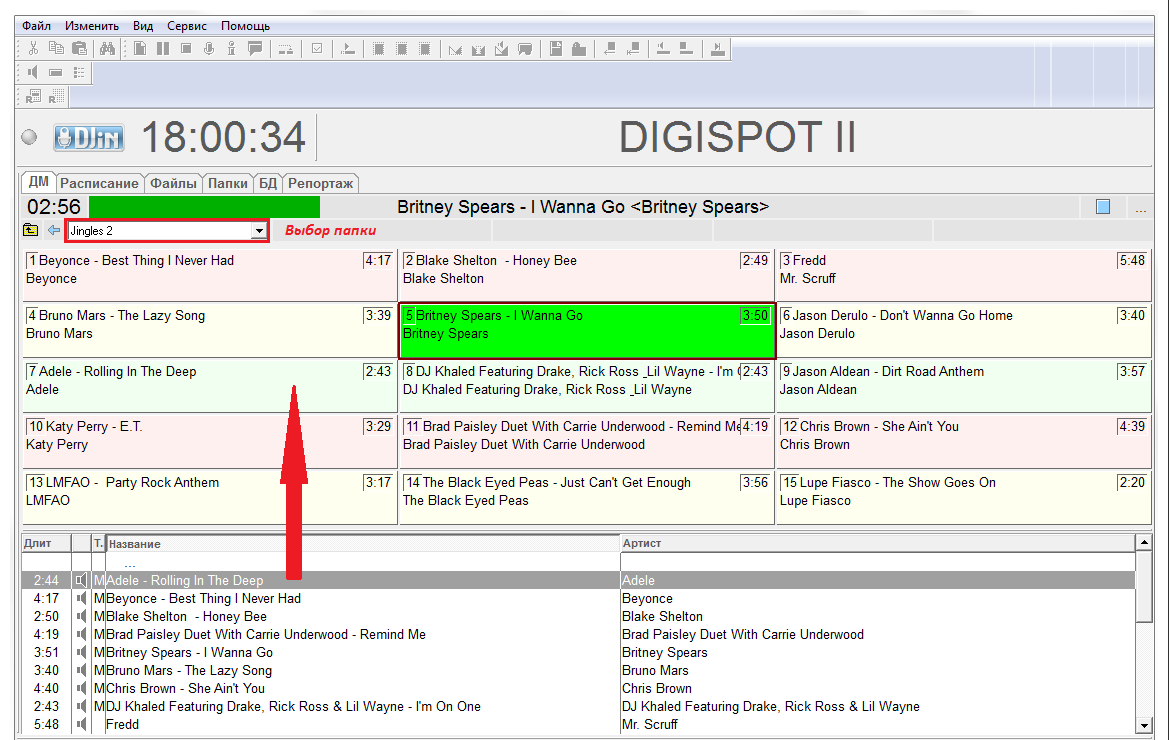
Task: Click the track list scrollbar up arrow
Action: coord(1144,543)
